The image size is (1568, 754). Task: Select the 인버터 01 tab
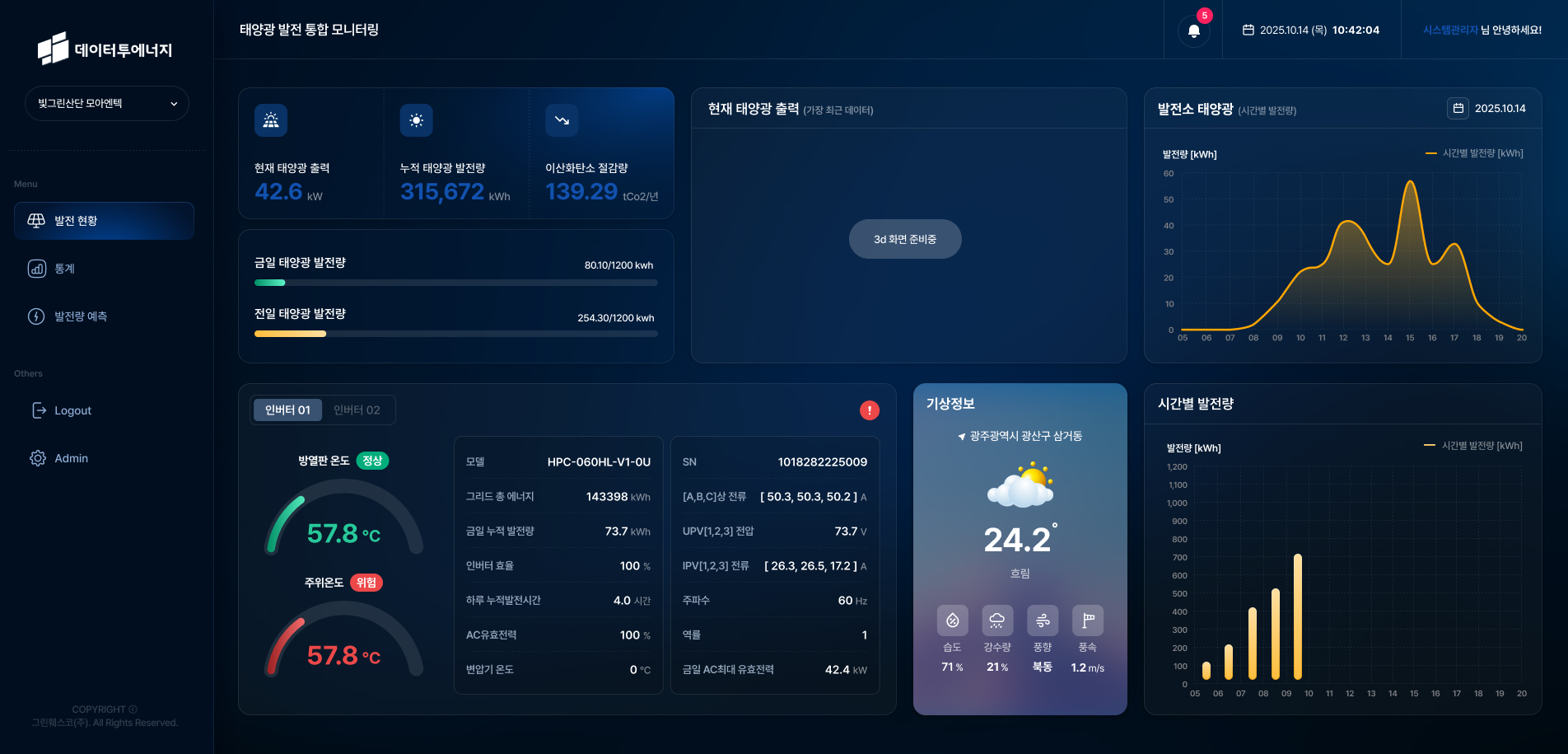287,410
